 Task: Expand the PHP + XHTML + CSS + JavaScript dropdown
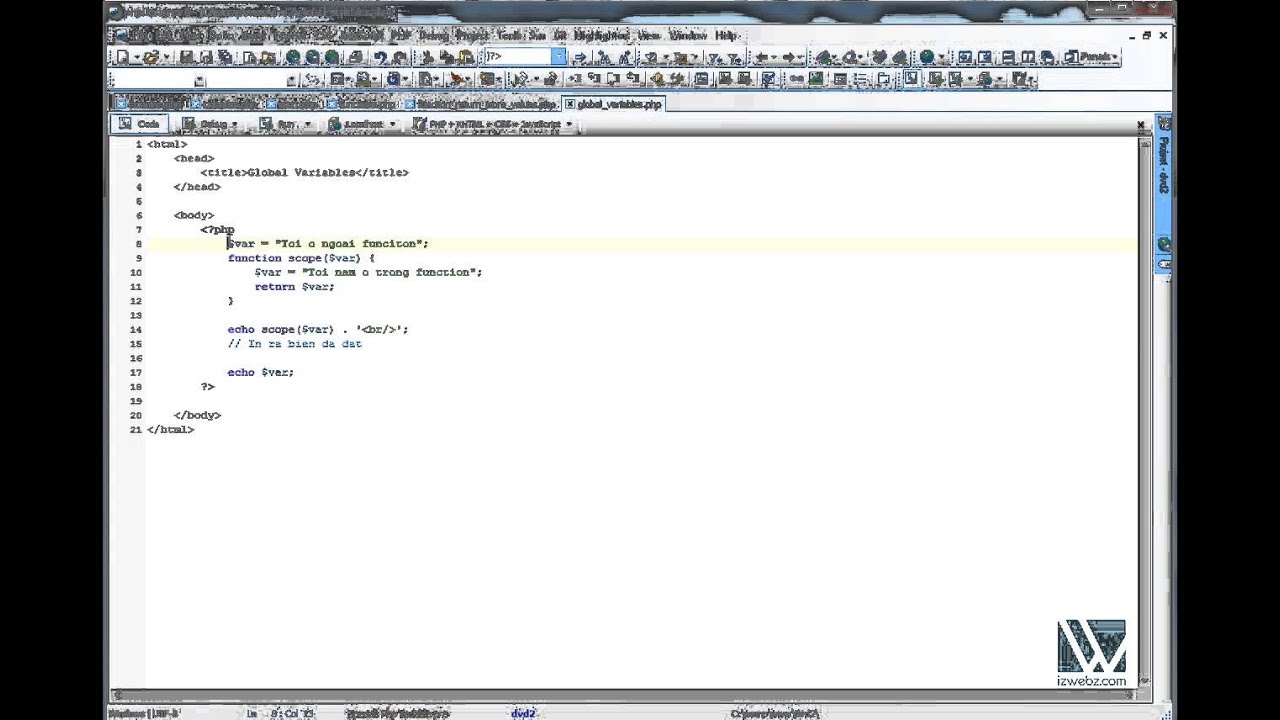[569, 124]
